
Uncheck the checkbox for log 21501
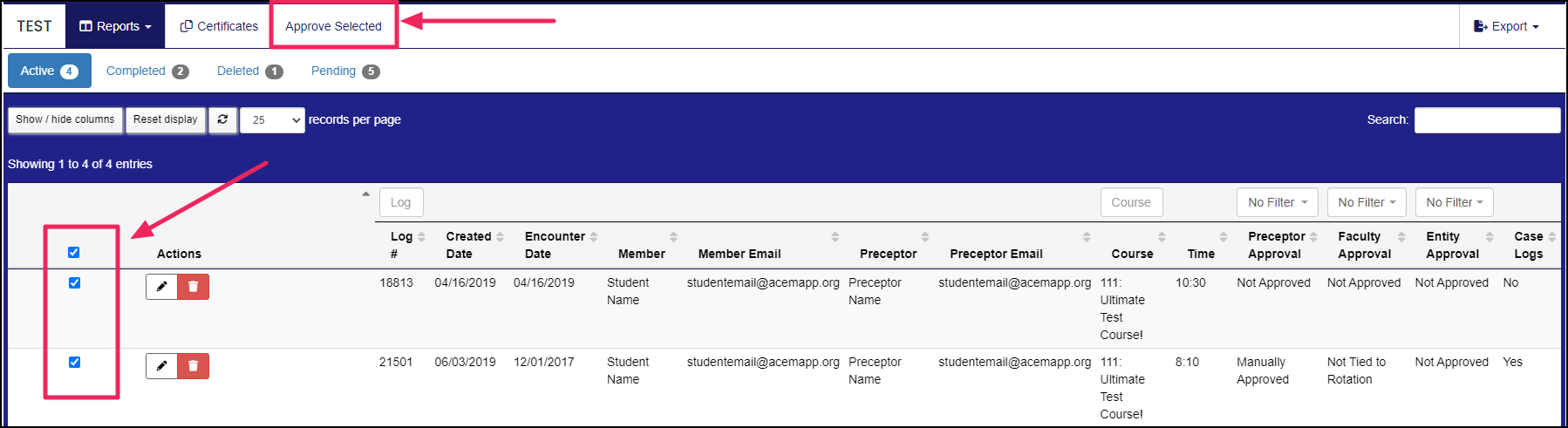[x=74, y=363]
